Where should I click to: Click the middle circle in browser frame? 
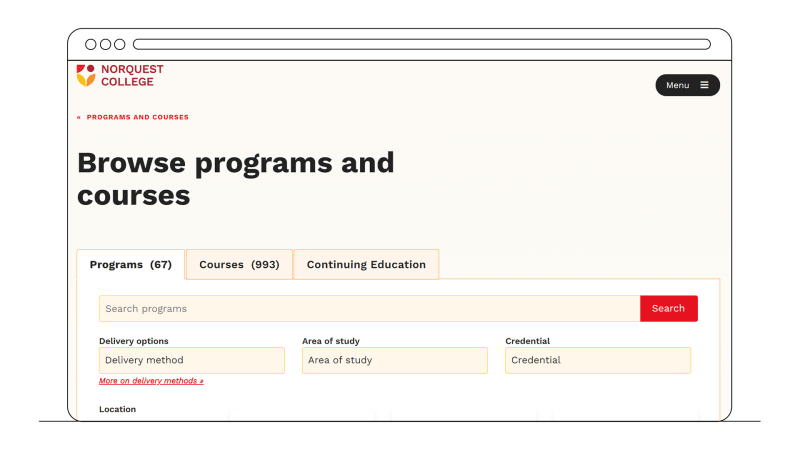tap(105, 44)
